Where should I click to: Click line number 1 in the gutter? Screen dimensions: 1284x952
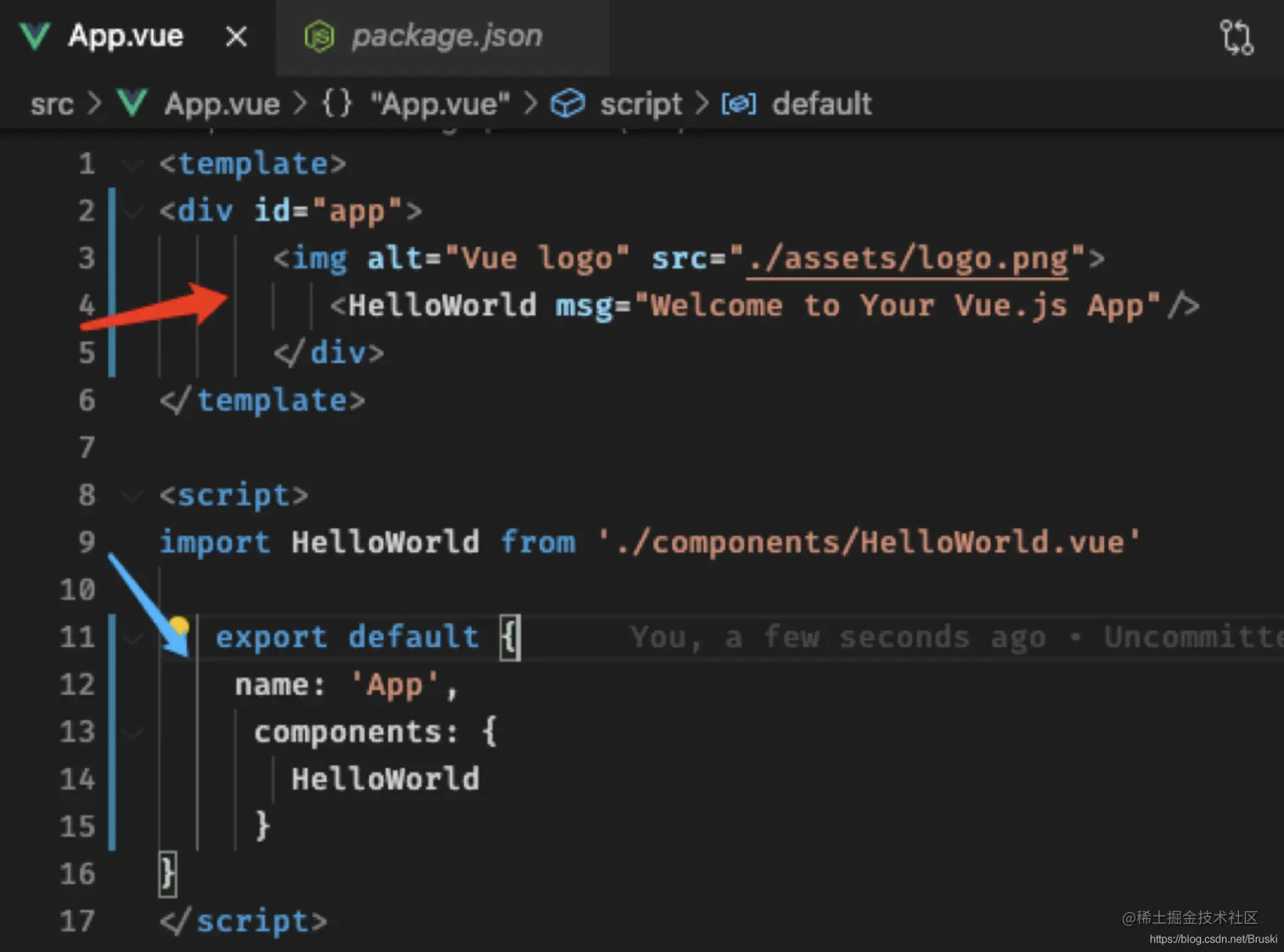[87, 163]
